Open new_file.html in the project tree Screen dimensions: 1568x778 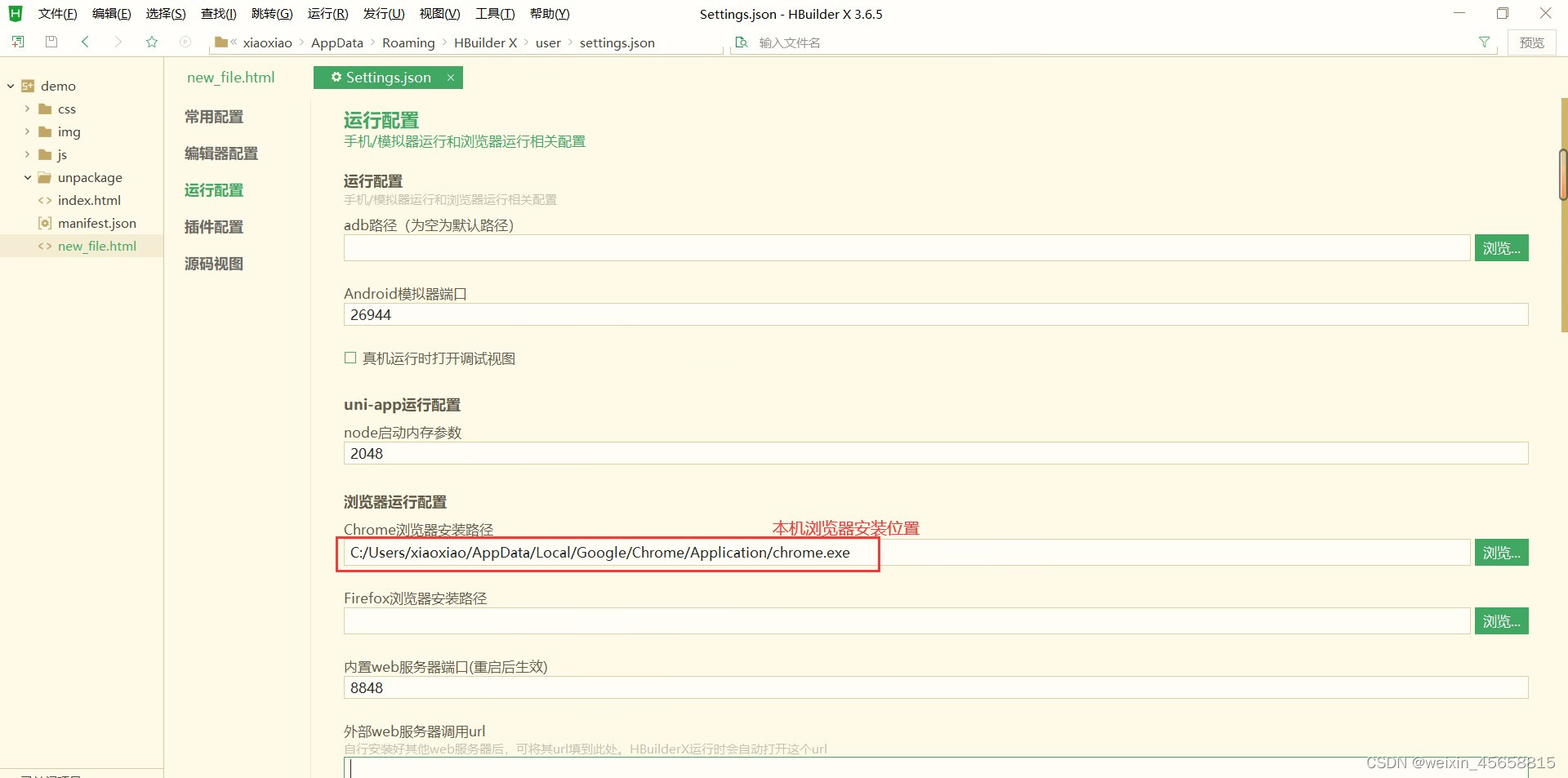point(97,246)
